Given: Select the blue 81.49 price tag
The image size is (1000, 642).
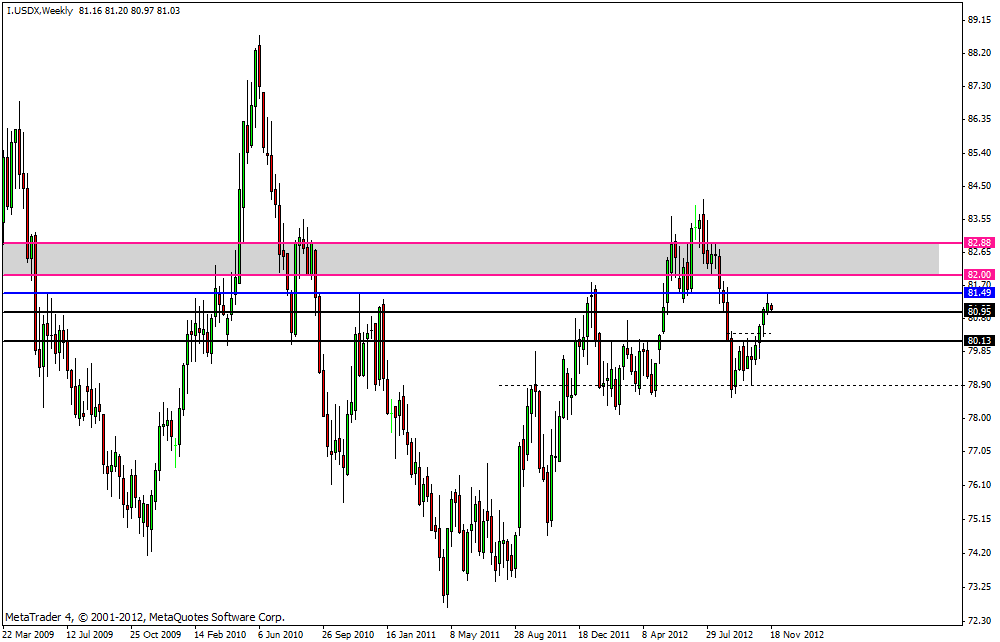Looking at the screenshot, I should [x=979, y=292].
